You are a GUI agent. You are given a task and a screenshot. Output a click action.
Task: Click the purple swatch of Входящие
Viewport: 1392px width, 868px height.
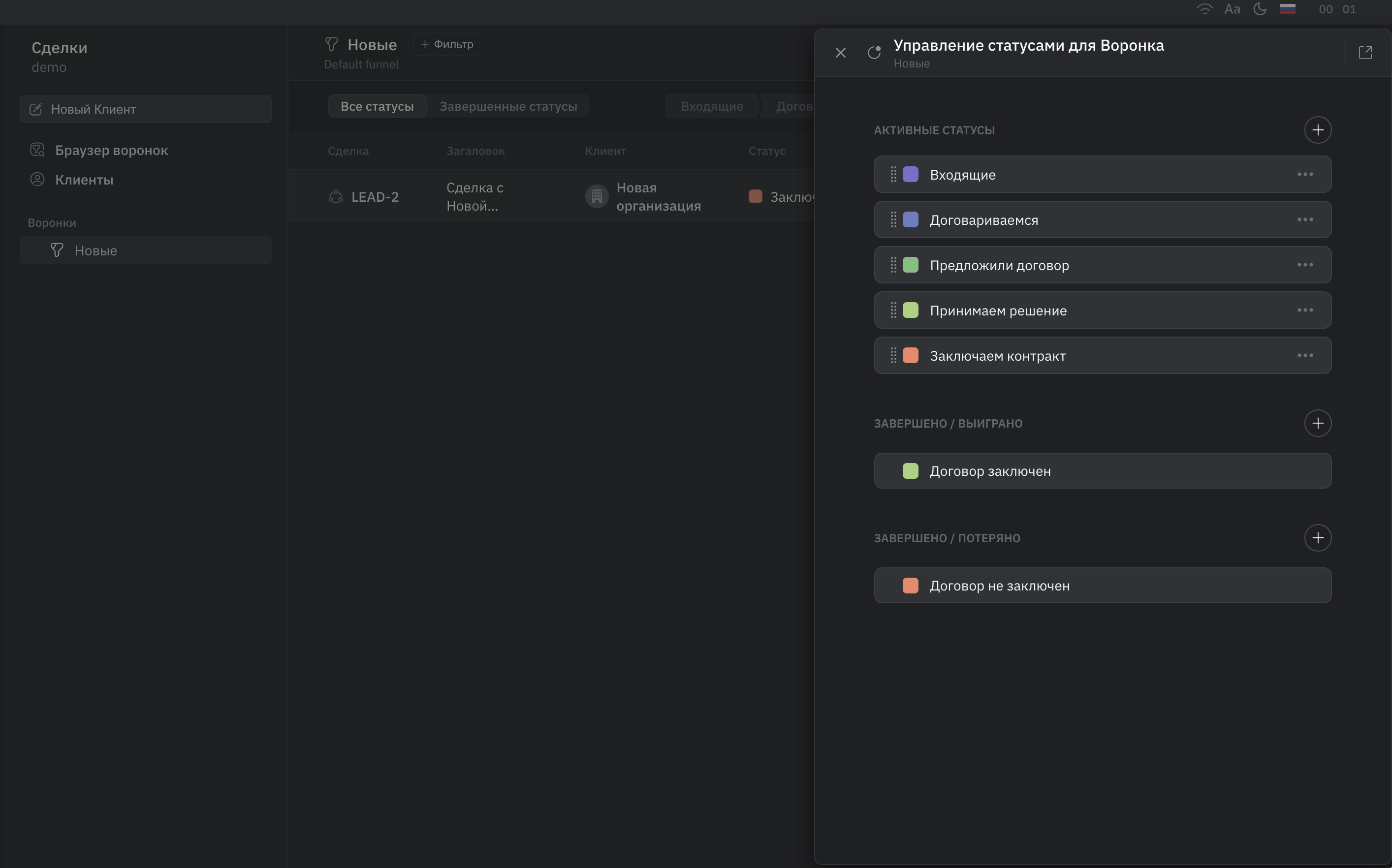tap(910, 174)
